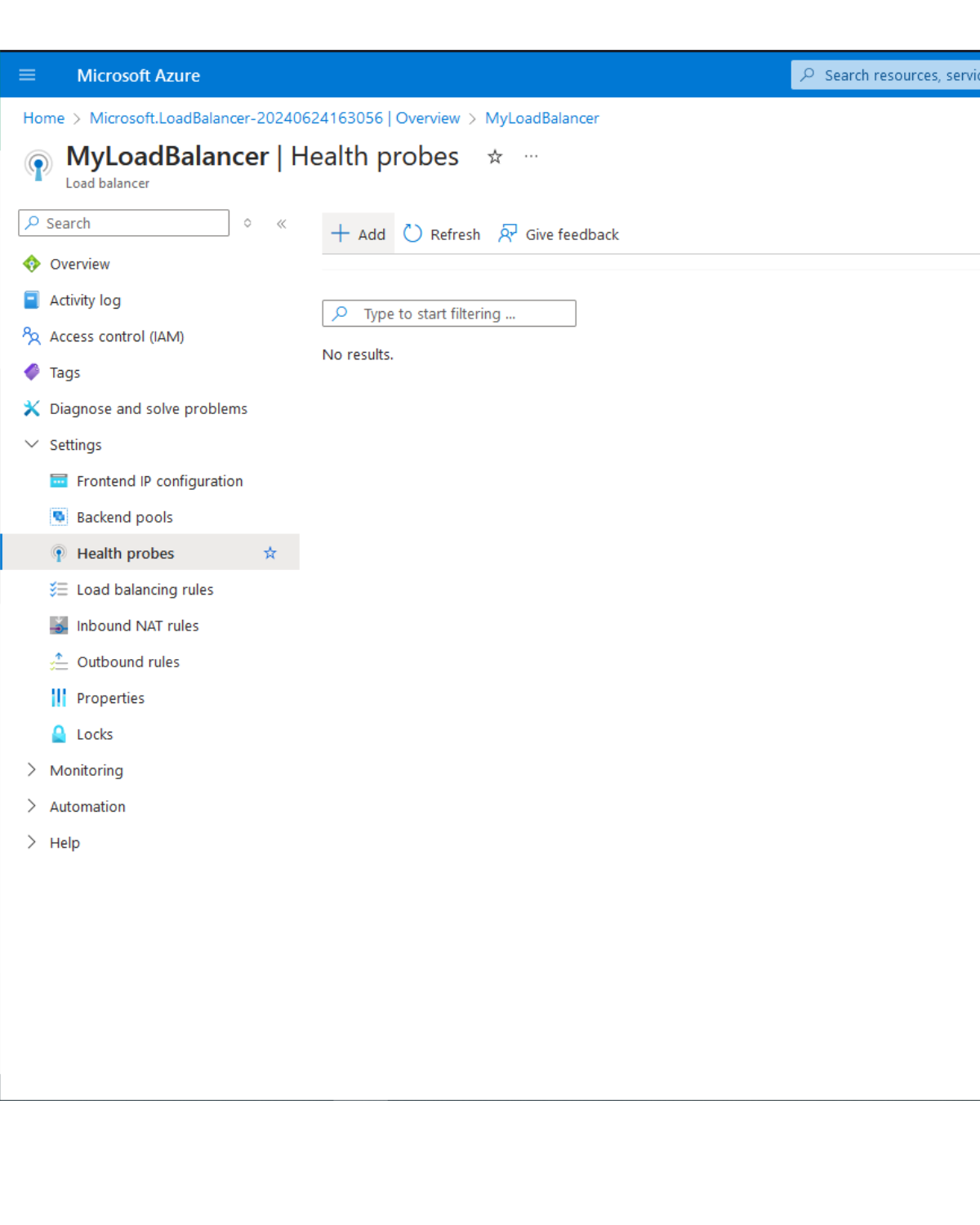Add a new health probe

tap(359, 234)
